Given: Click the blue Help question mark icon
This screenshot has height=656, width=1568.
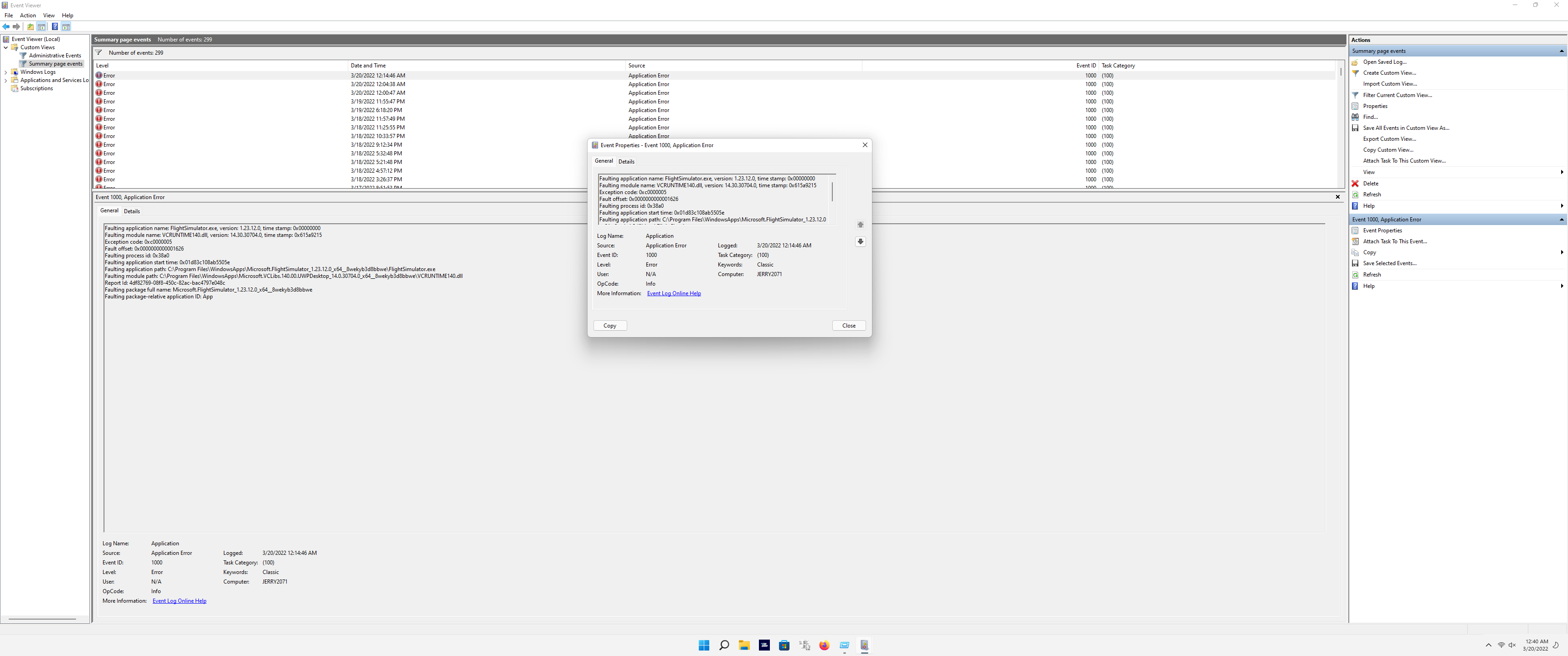Looking at the screenshot, I should (x=55, y=27).
